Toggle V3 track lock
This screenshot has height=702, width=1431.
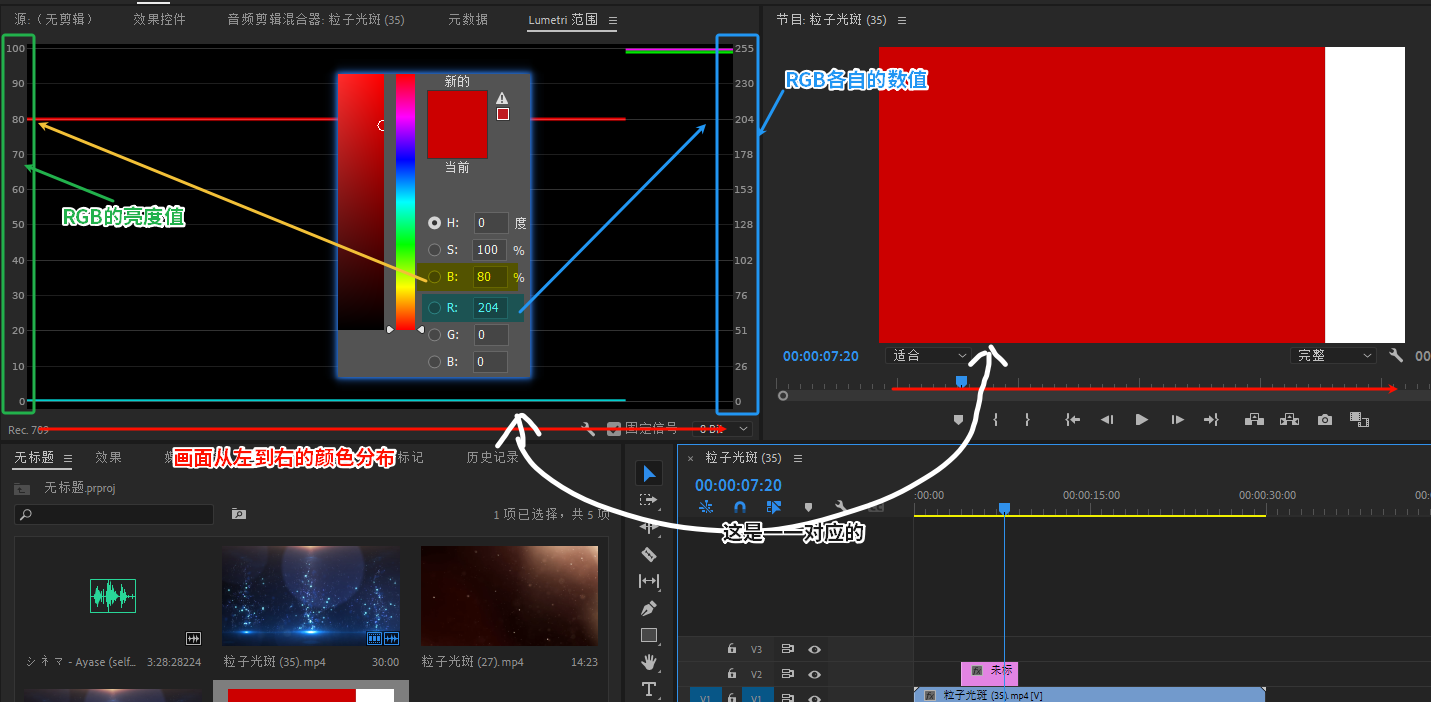coord(732,649)
